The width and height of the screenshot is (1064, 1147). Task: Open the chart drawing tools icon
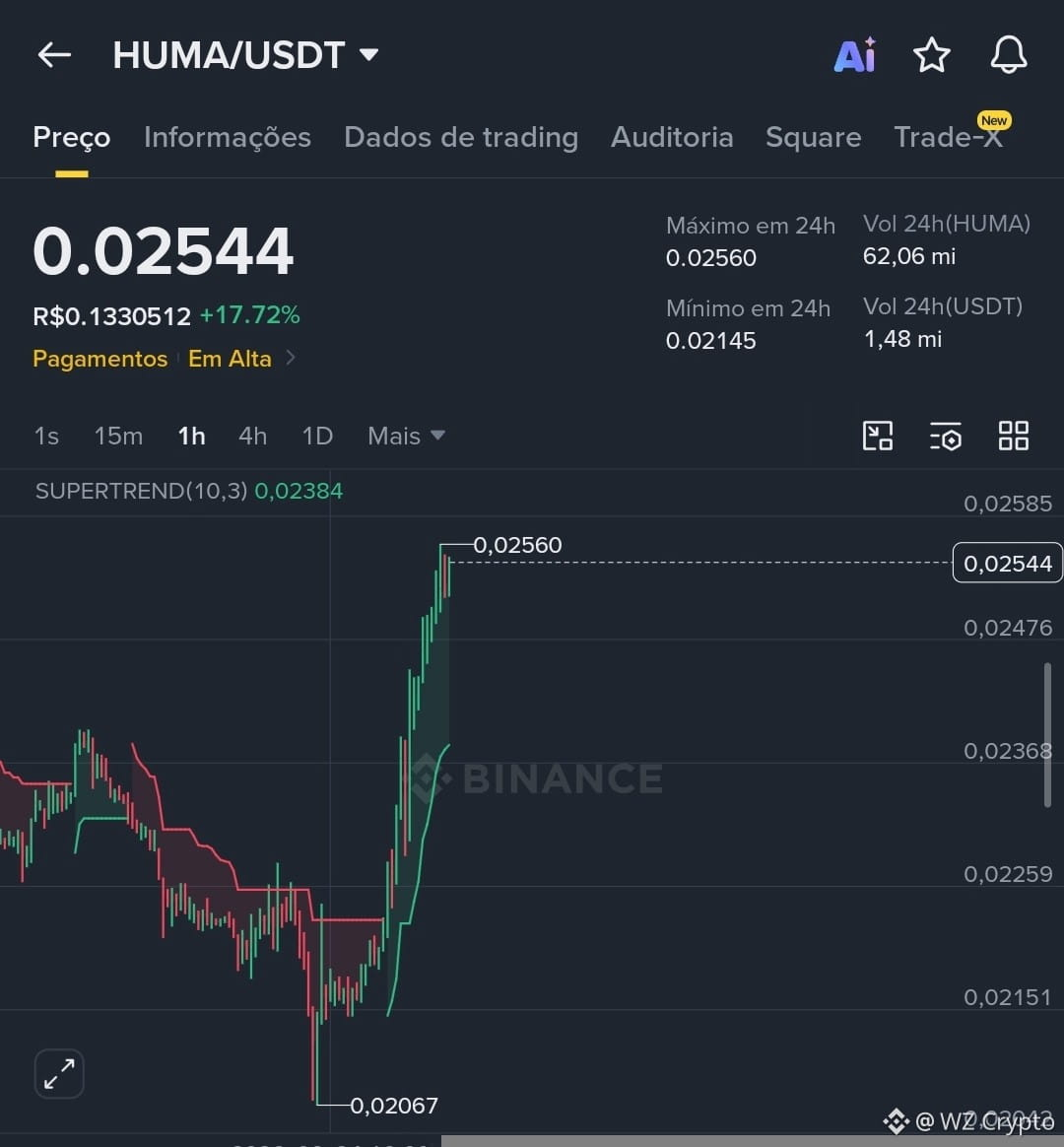pyautogui.click(x=878, y=436)
